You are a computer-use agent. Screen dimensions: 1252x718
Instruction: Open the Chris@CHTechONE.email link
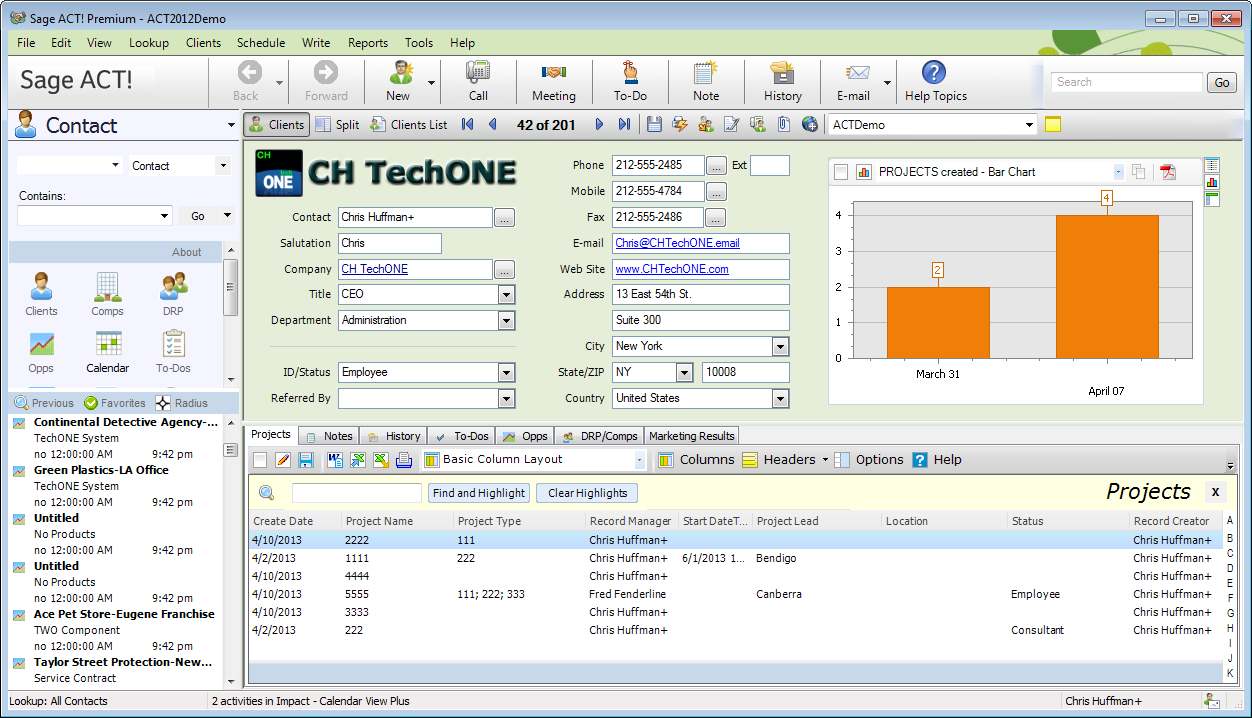click(x=678, y=243)
